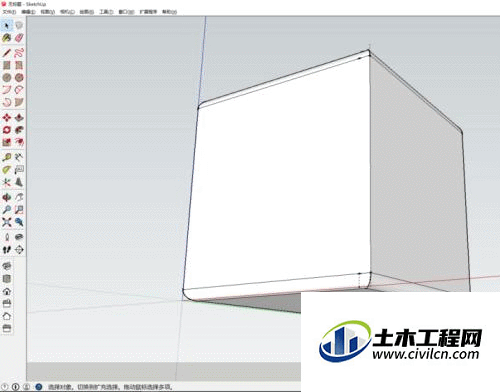
Task: Open the 帮助 (Help) menu
Action: (x=169, y=12)
